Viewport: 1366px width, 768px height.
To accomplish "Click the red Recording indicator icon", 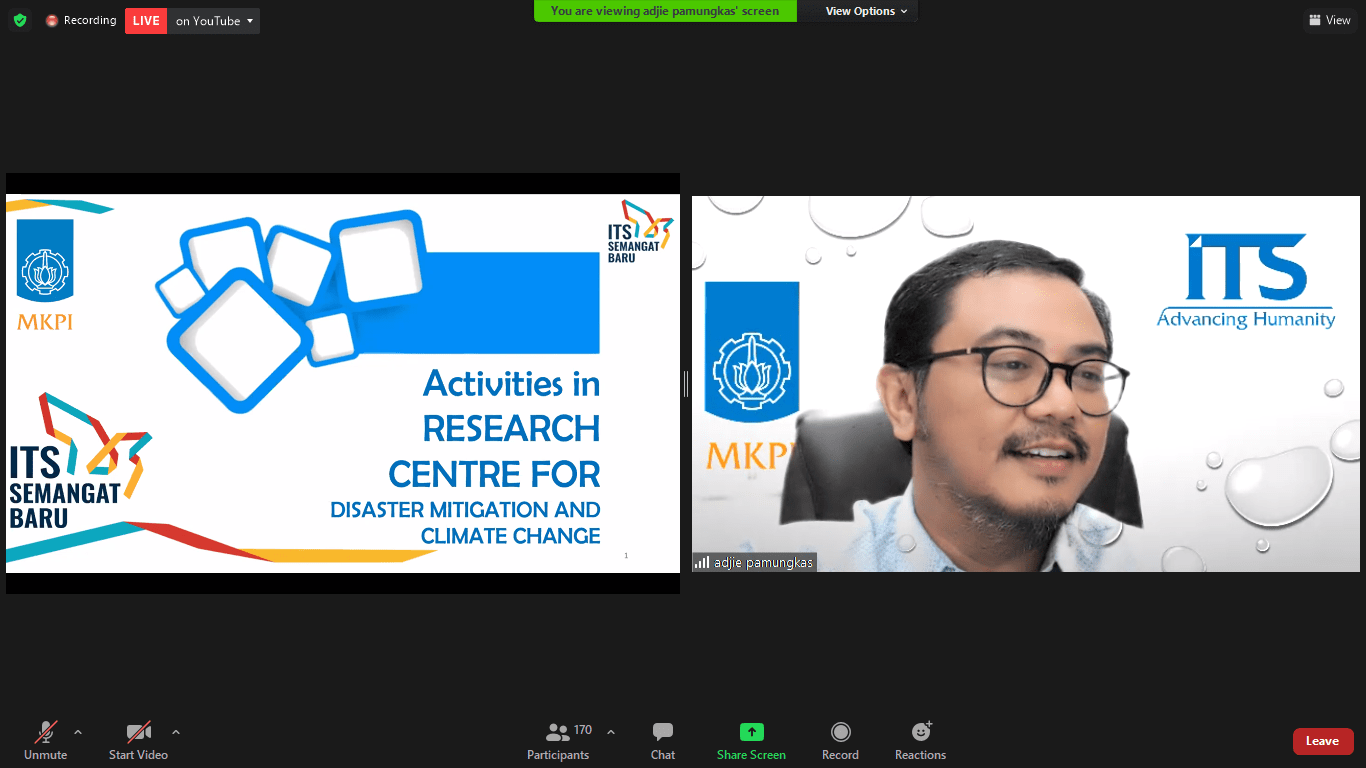I will click(x=52, y=21).
